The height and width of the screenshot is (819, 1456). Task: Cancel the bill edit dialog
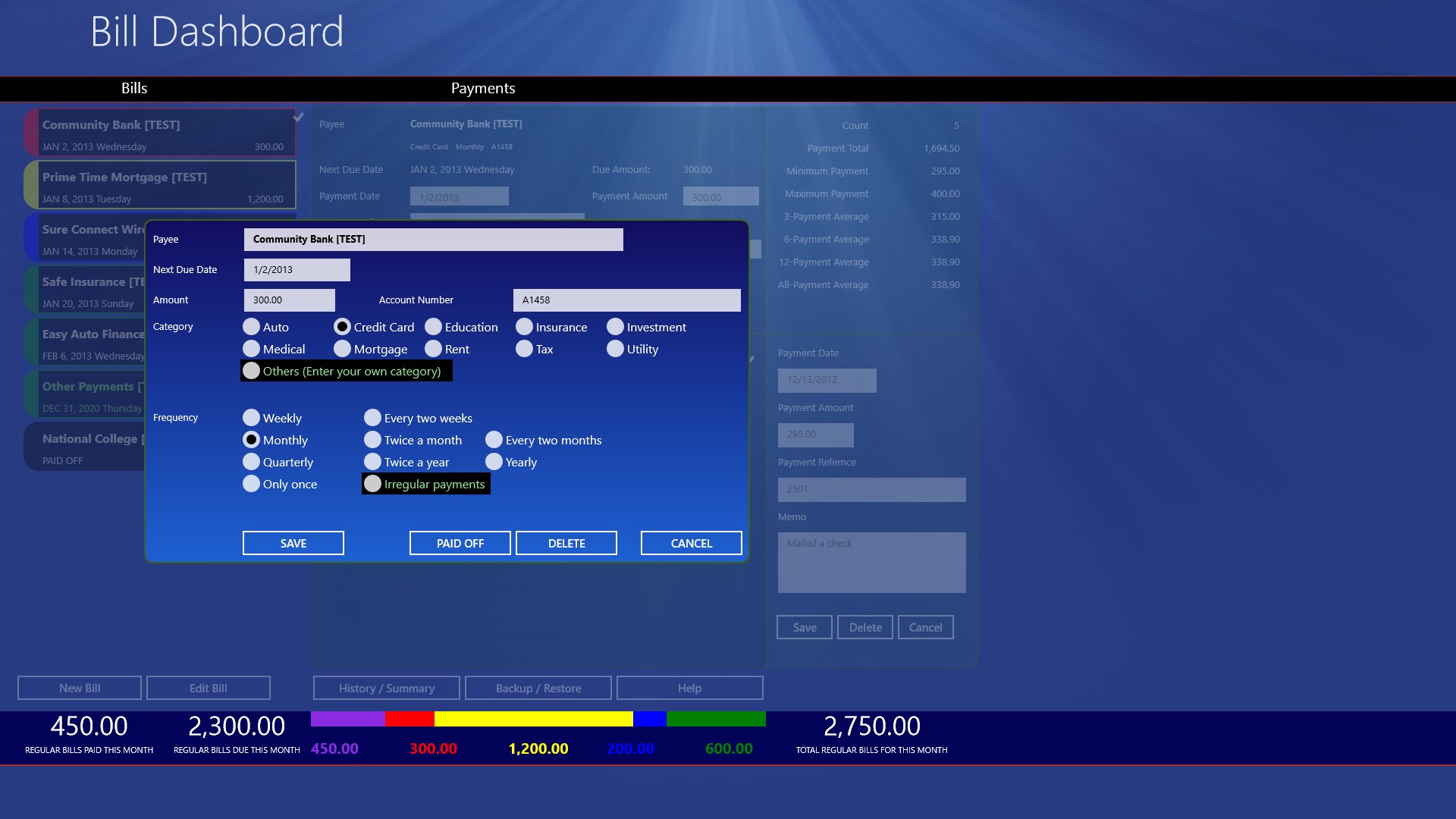pyautogui.click(x=691, y=543)
